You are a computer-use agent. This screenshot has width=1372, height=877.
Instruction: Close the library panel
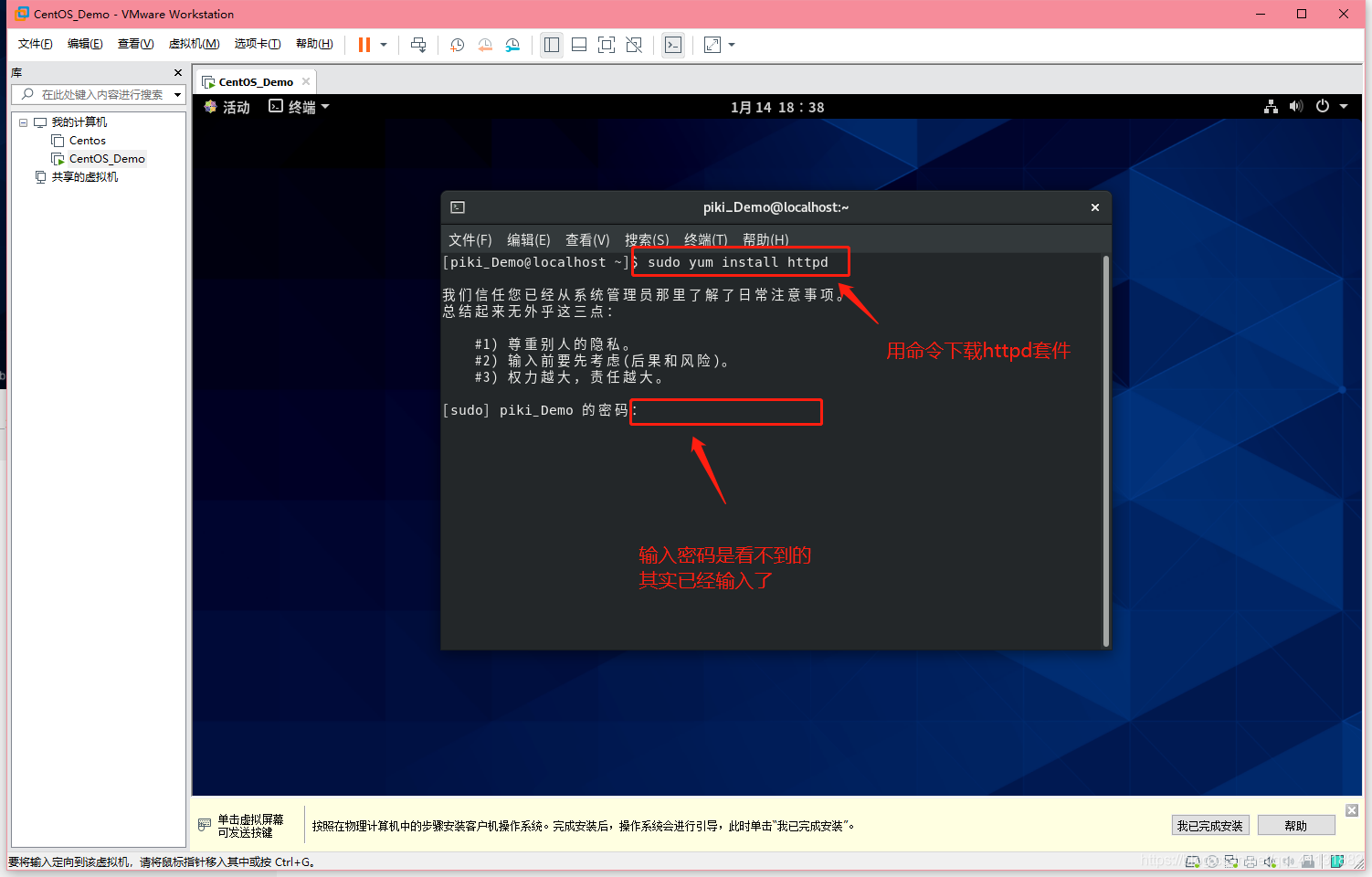tap(178, 72)
